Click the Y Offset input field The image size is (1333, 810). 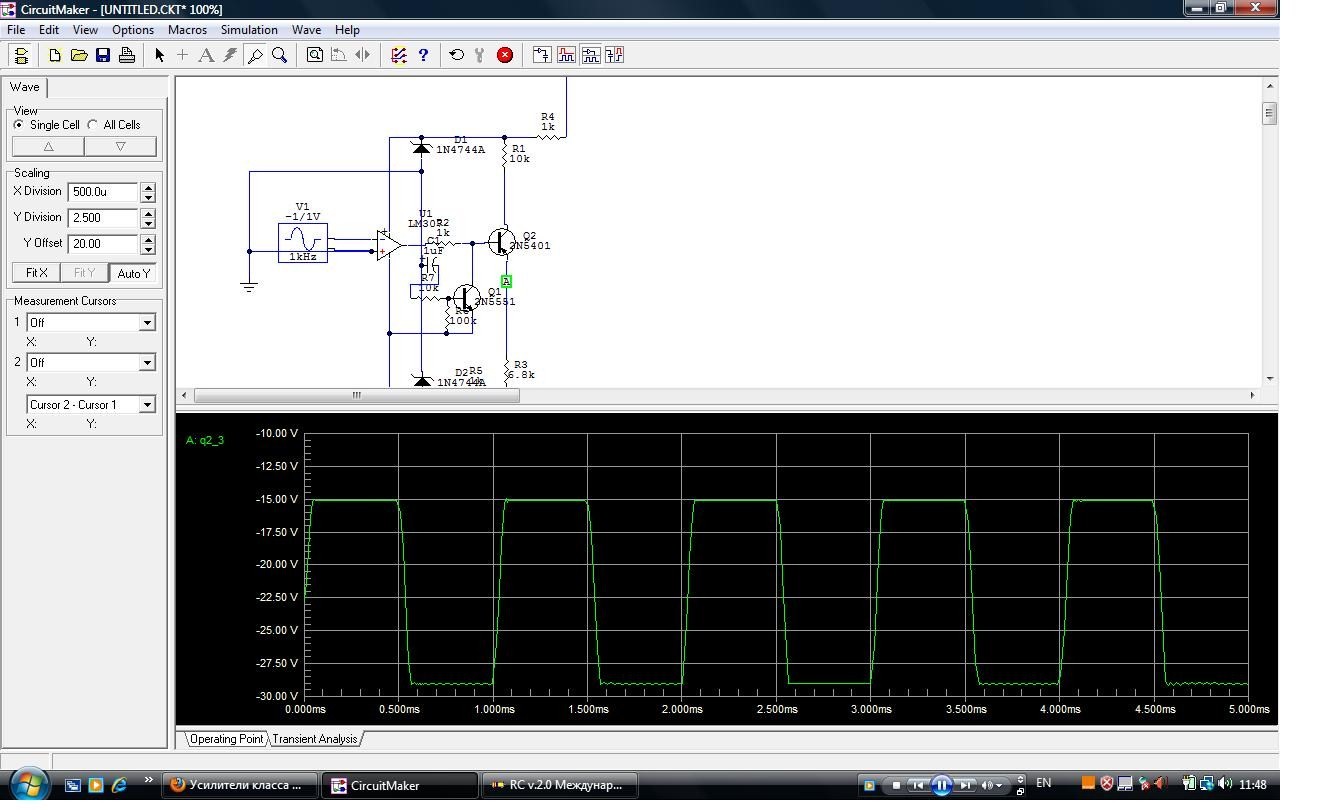[x=103, y=243]
